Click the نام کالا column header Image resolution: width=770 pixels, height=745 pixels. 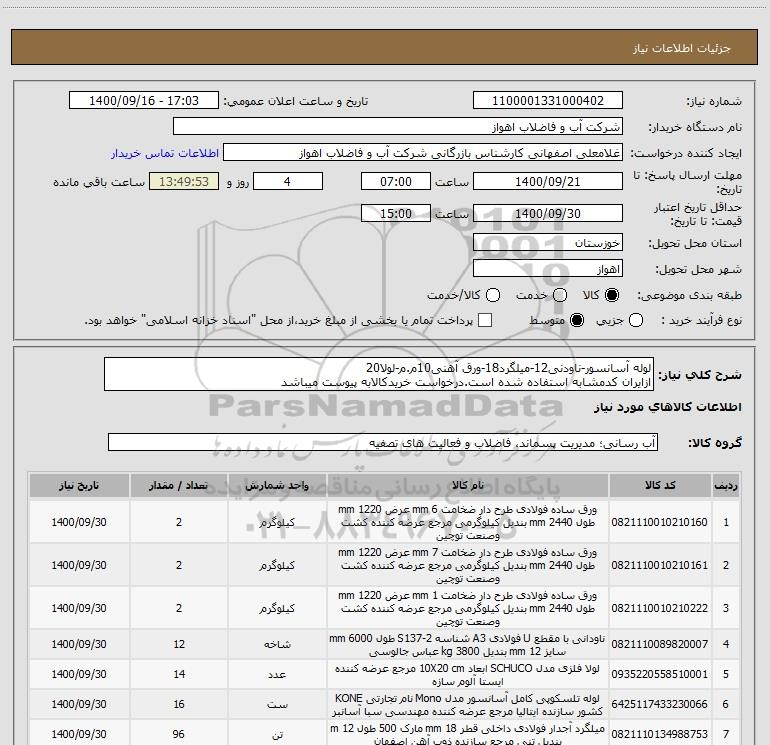pos(468,485)
